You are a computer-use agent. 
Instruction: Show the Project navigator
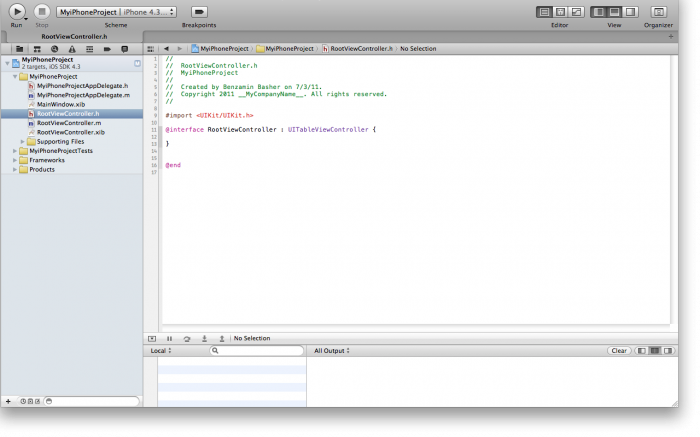(x=20, y=48)
